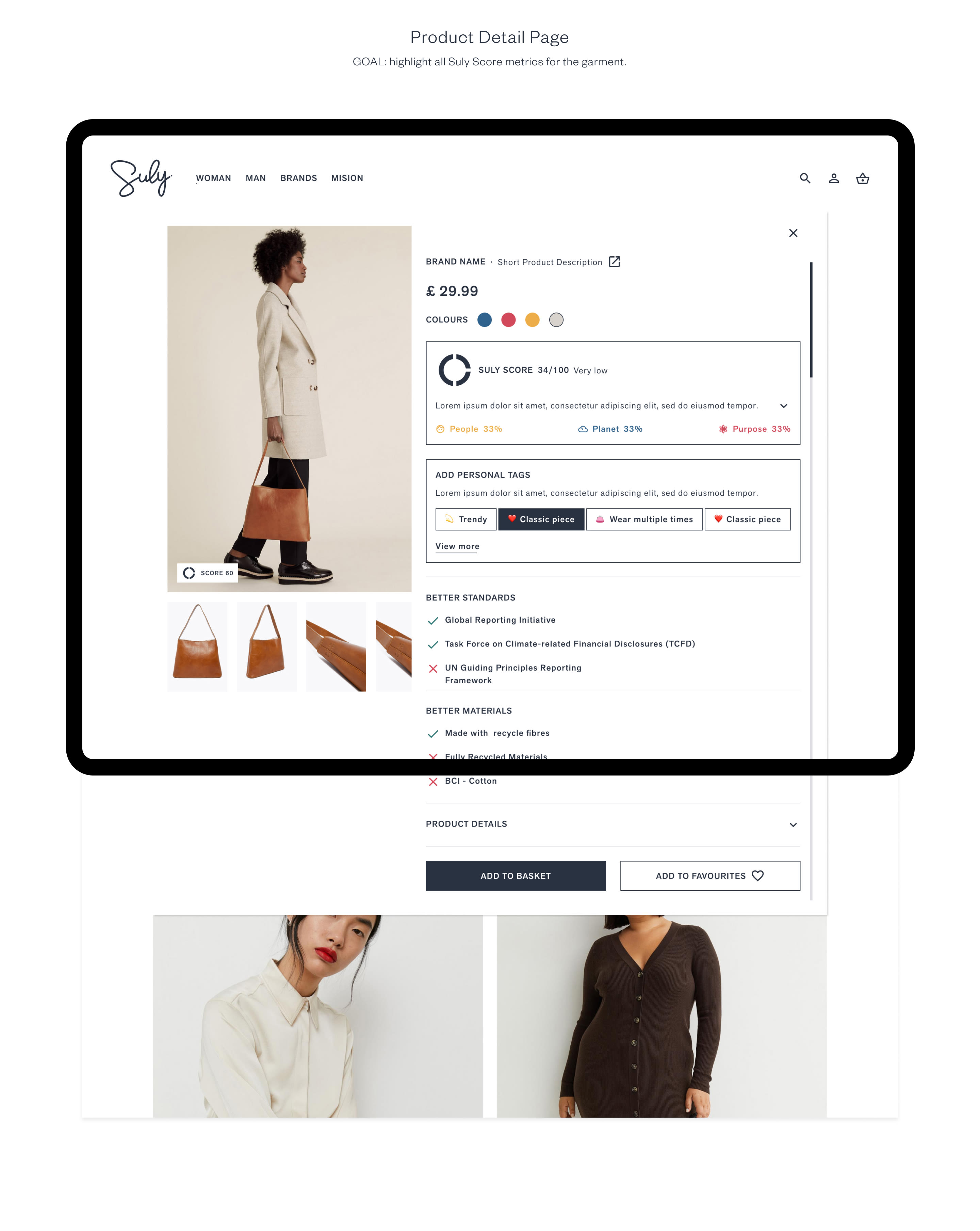The width and height of the screenshot is (980, 1231).
Task: Deselect the highlighted Classic piece tag
Action: (x=541, y=519)
